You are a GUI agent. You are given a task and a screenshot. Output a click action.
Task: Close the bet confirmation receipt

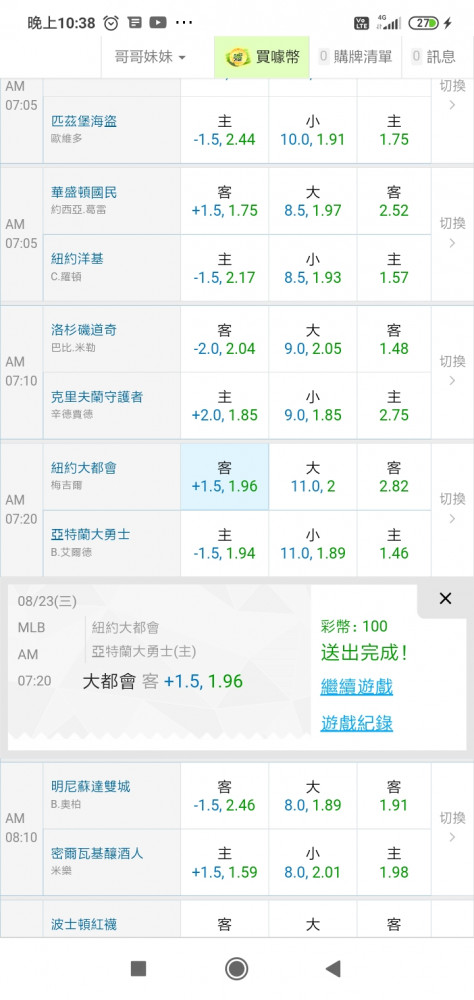tap(445, 598)
